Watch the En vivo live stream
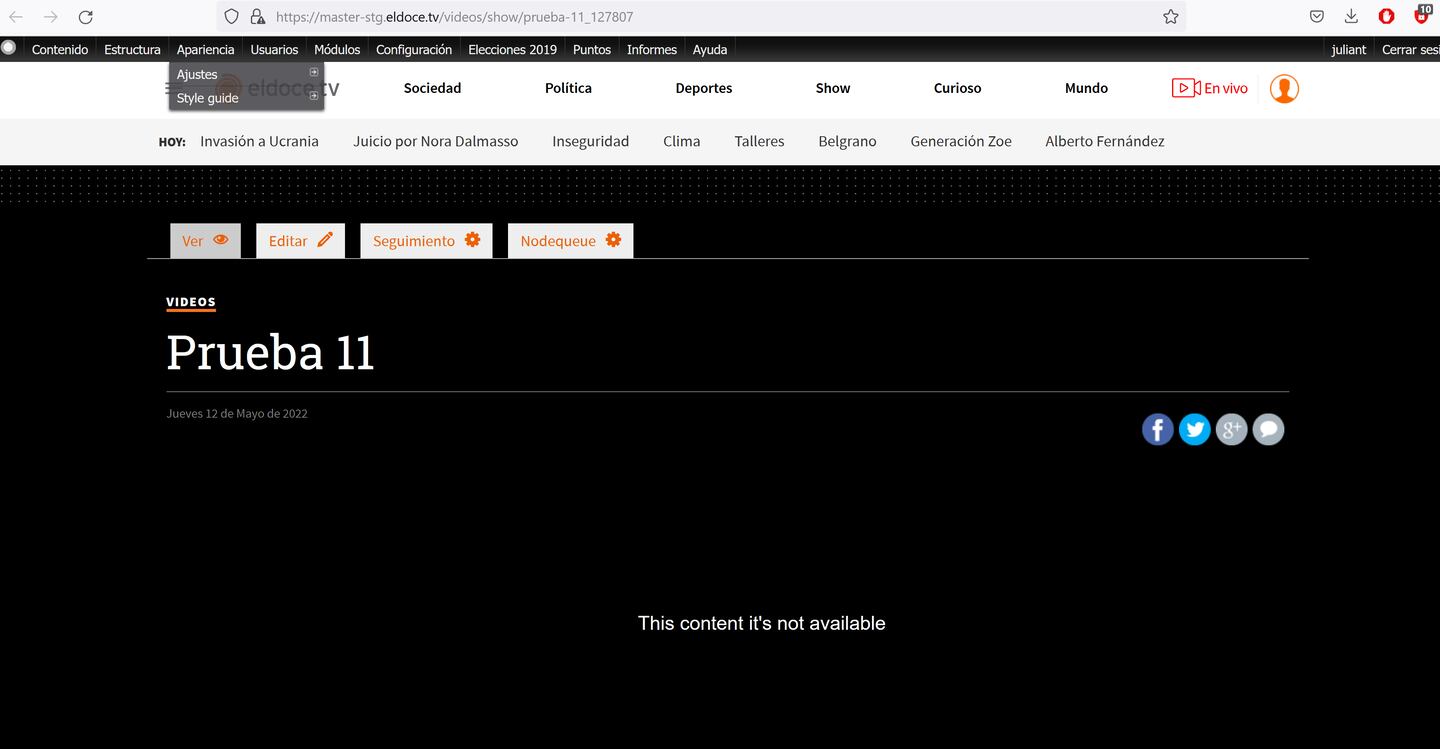 pos(1210,89)
